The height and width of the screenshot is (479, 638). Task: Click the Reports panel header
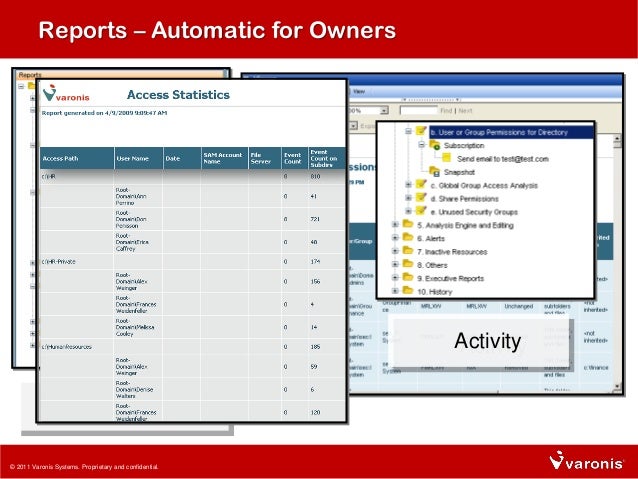coord(122,74)
